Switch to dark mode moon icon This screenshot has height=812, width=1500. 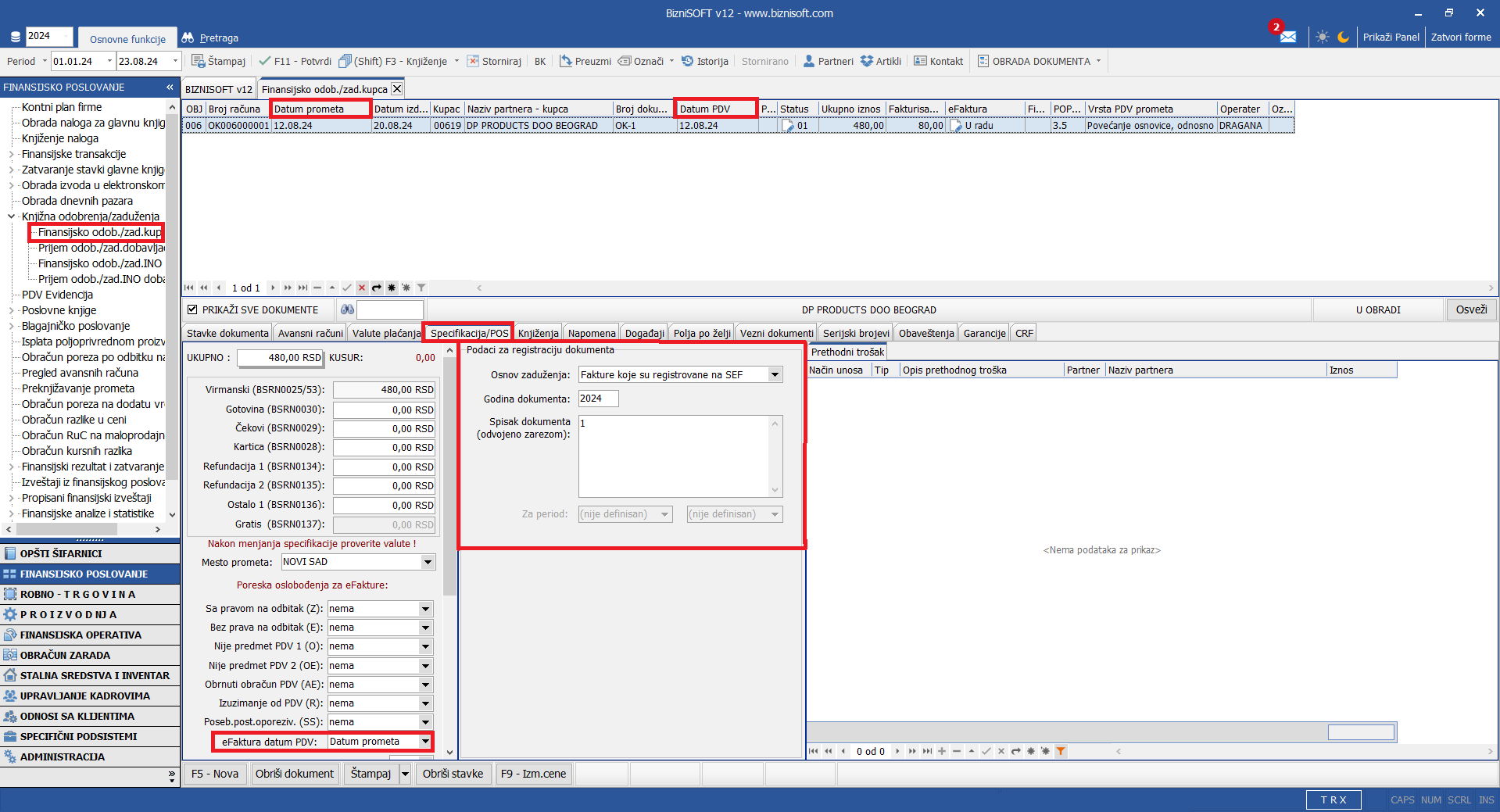(1343, 37)
